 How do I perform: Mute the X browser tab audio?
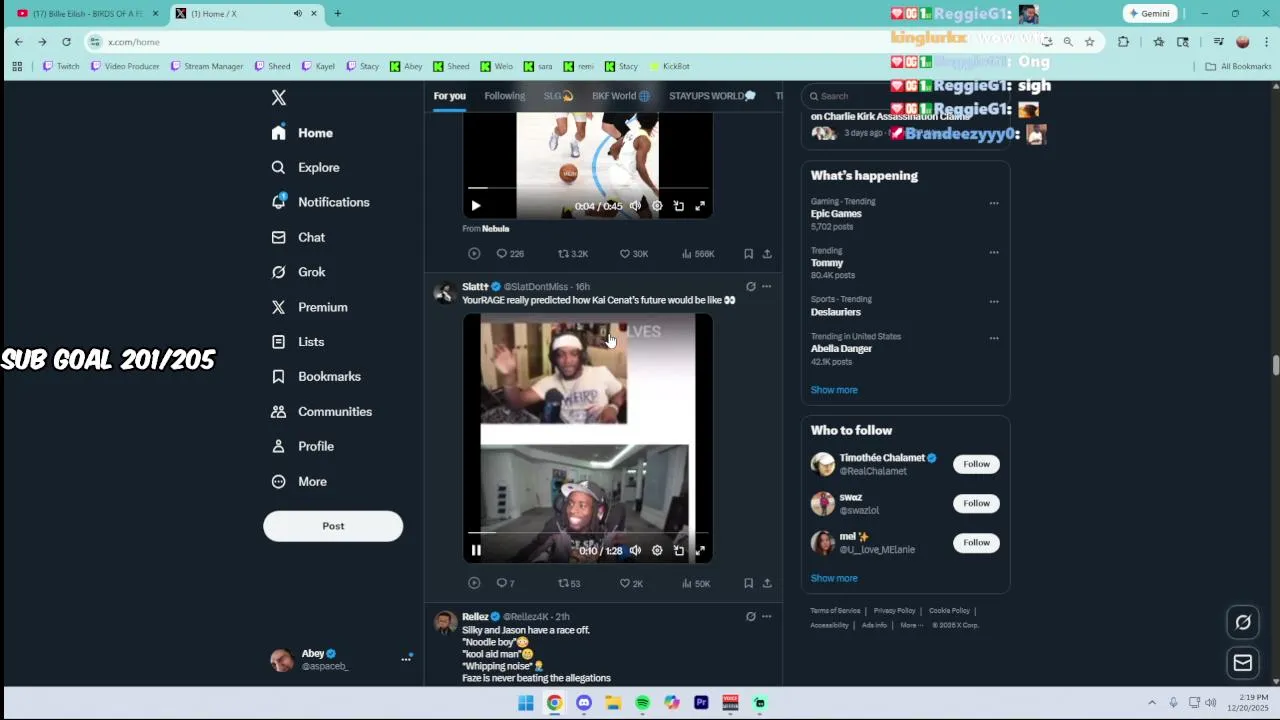point(297,13)
